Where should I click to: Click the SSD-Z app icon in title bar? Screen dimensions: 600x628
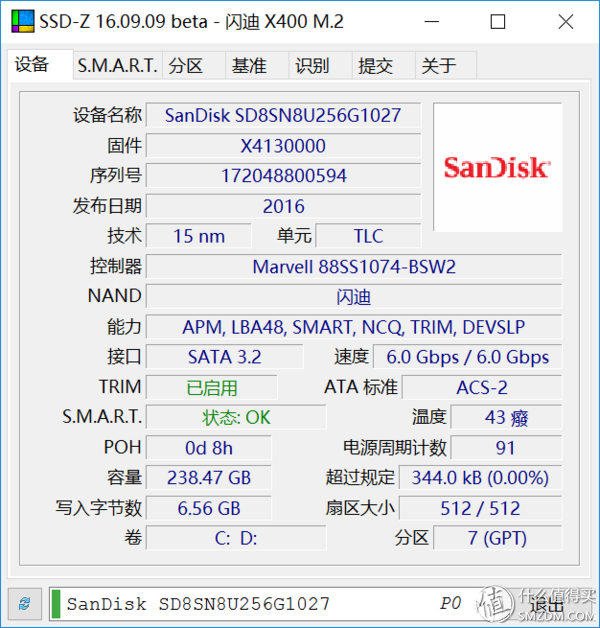coord(23,21)
